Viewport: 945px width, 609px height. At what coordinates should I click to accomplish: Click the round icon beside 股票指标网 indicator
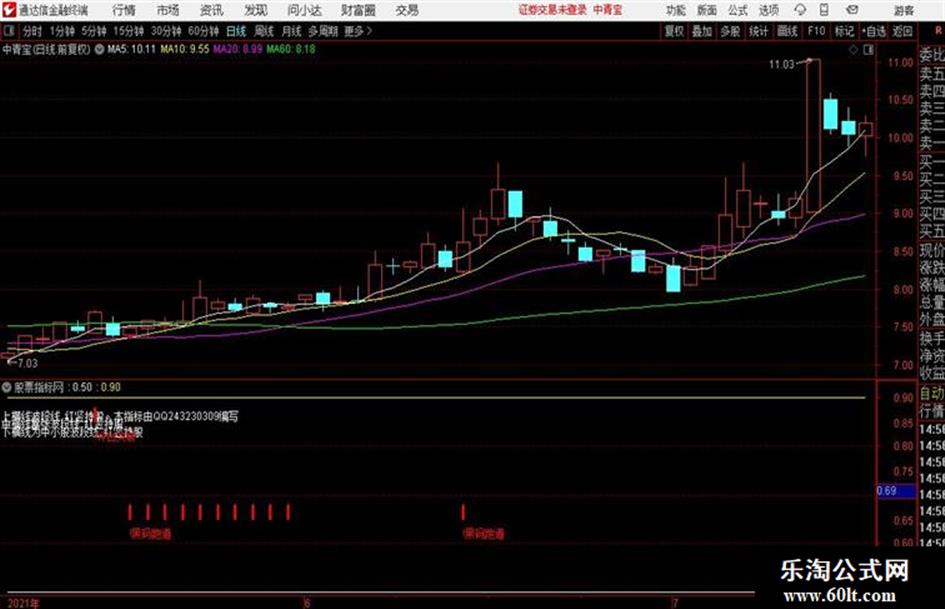7,387
